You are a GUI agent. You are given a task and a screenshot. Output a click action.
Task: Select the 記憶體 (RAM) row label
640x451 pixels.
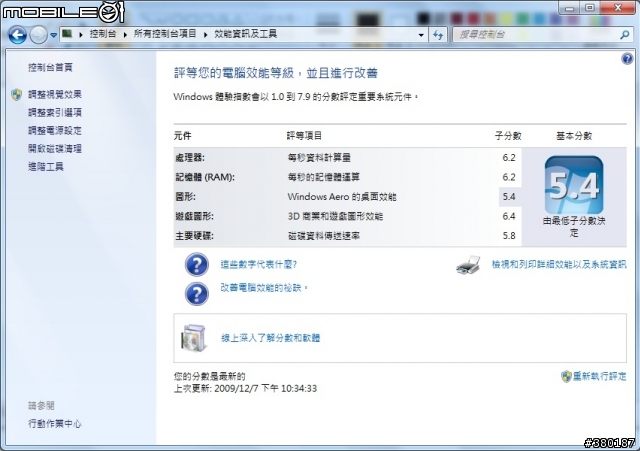(x=205, y=177)
